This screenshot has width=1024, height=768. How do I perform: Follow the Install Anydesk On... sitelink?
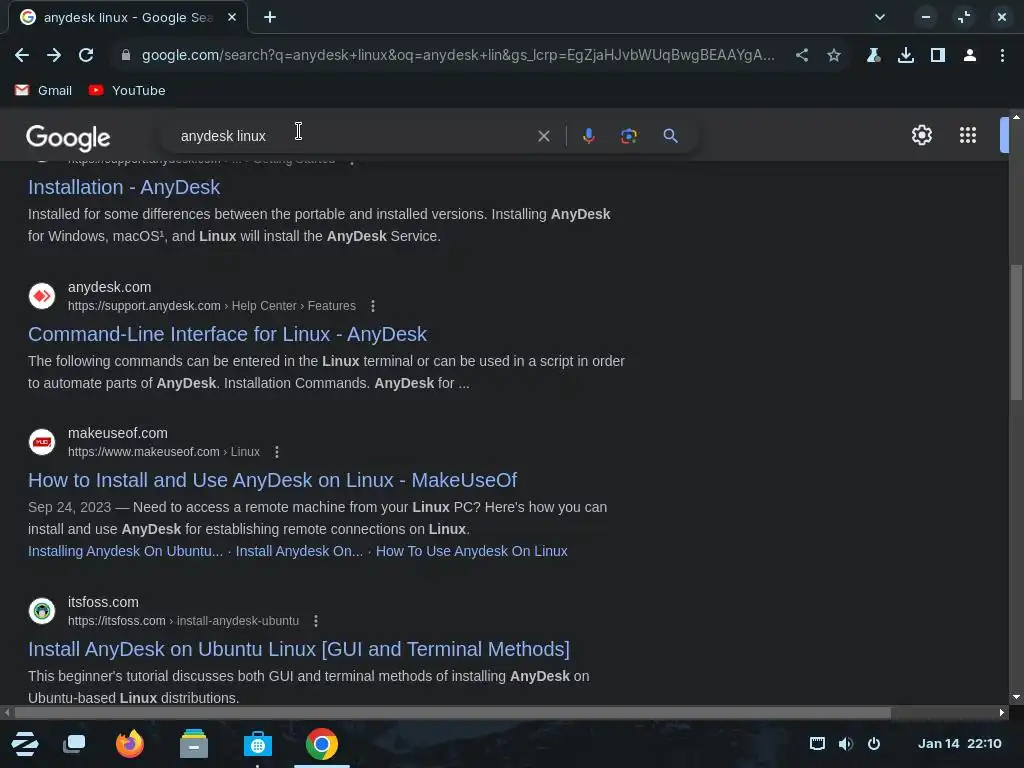(299, 551)
